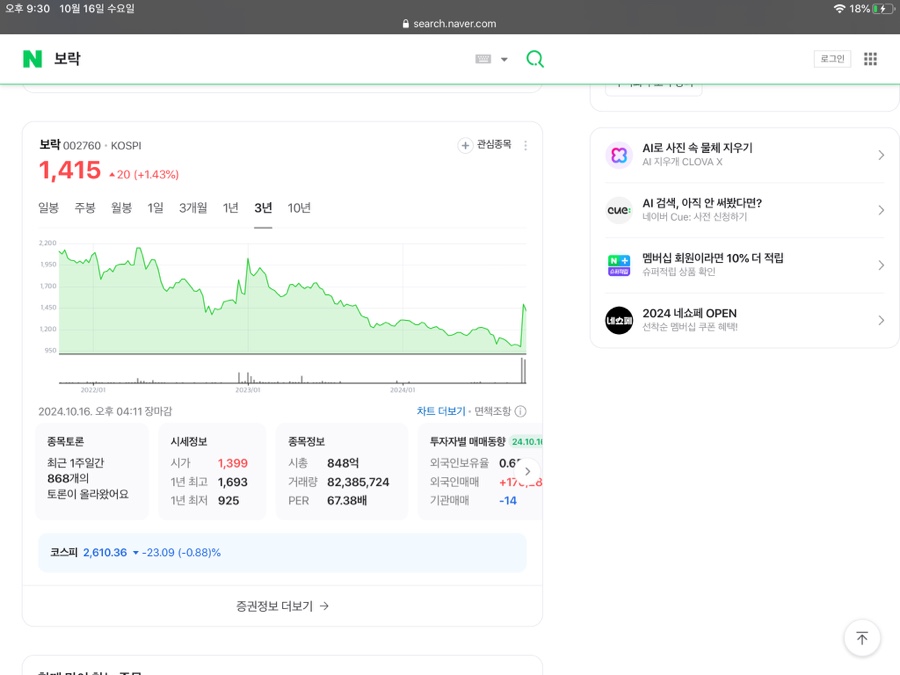Click the 관심종목 label text
Screen dimensions: 900x675
(494, 145)
